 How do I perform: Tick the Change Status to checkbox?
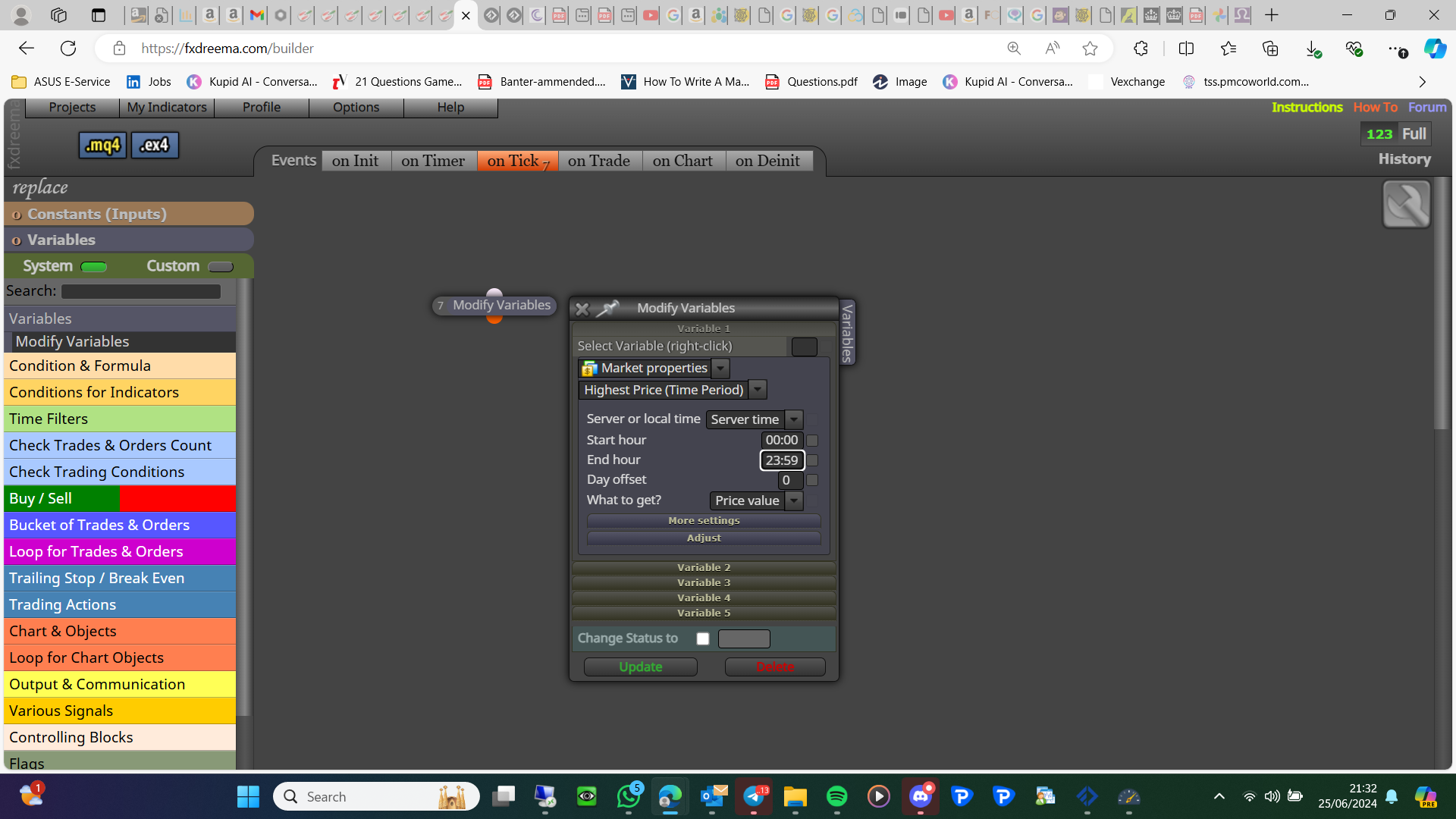(703, 639)
